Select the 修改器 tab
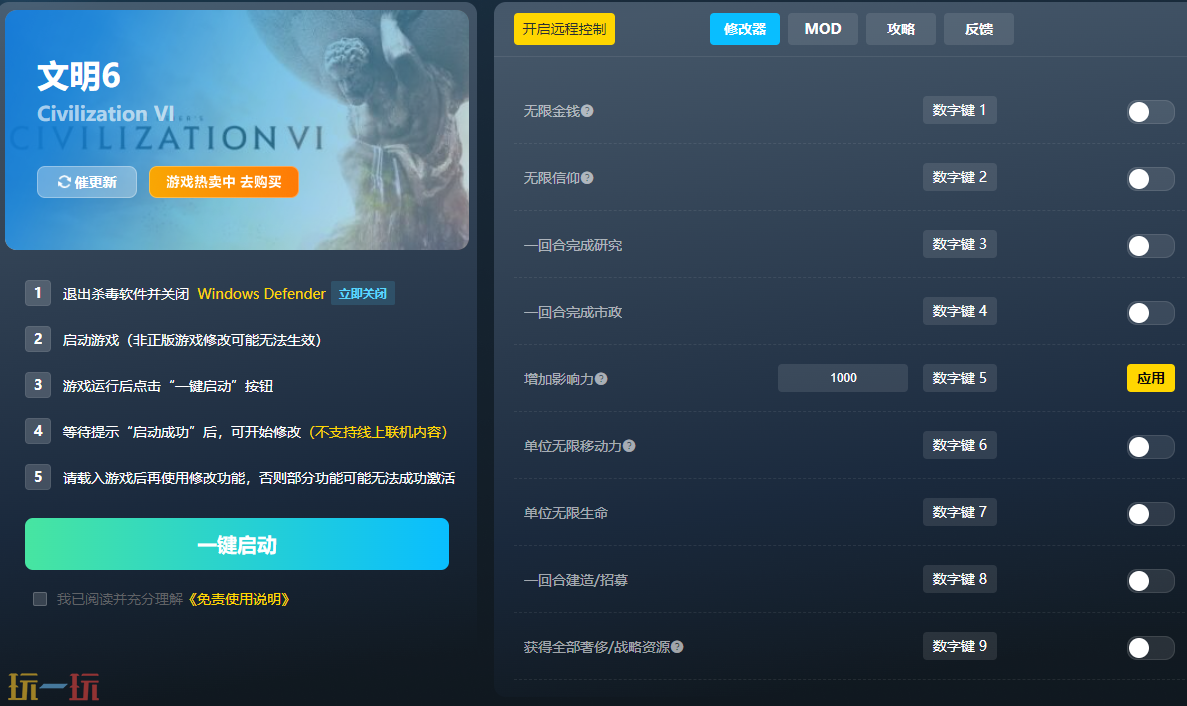This screenshot has width=1187, height=706. pos(744,29)
